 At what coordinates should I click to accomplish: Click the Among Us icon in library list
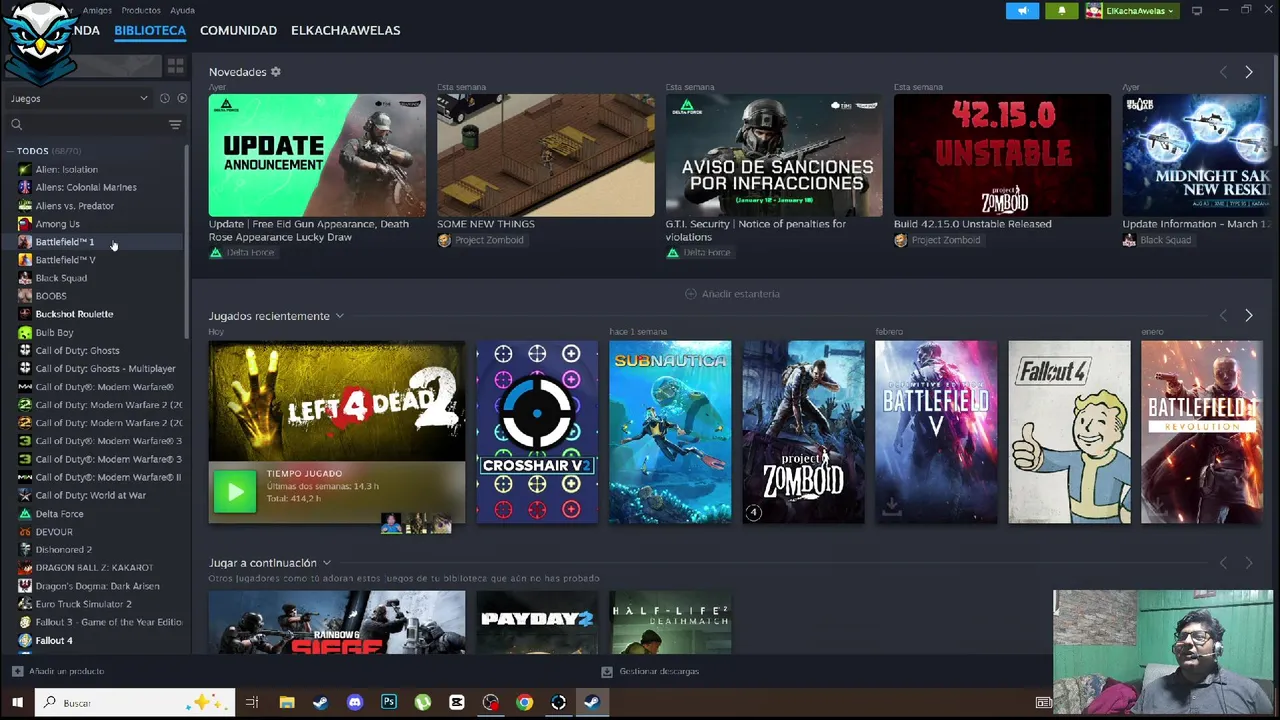coord(25,224)
